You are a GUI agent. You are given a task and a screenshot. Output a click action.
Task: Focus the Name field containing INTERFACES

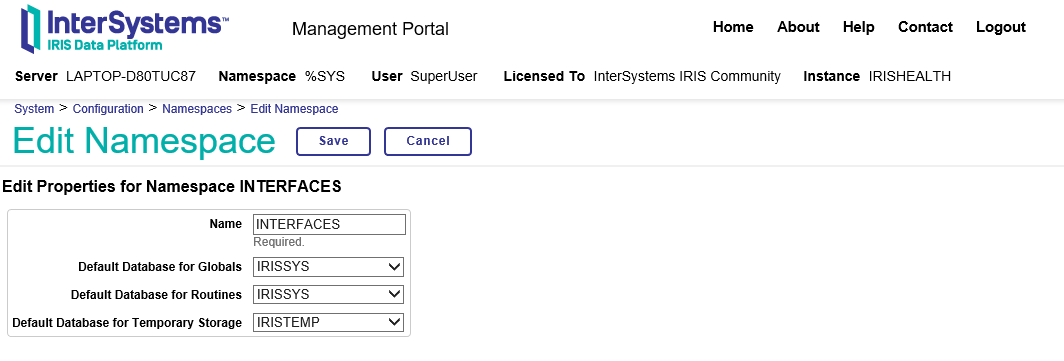click(329, 225)
